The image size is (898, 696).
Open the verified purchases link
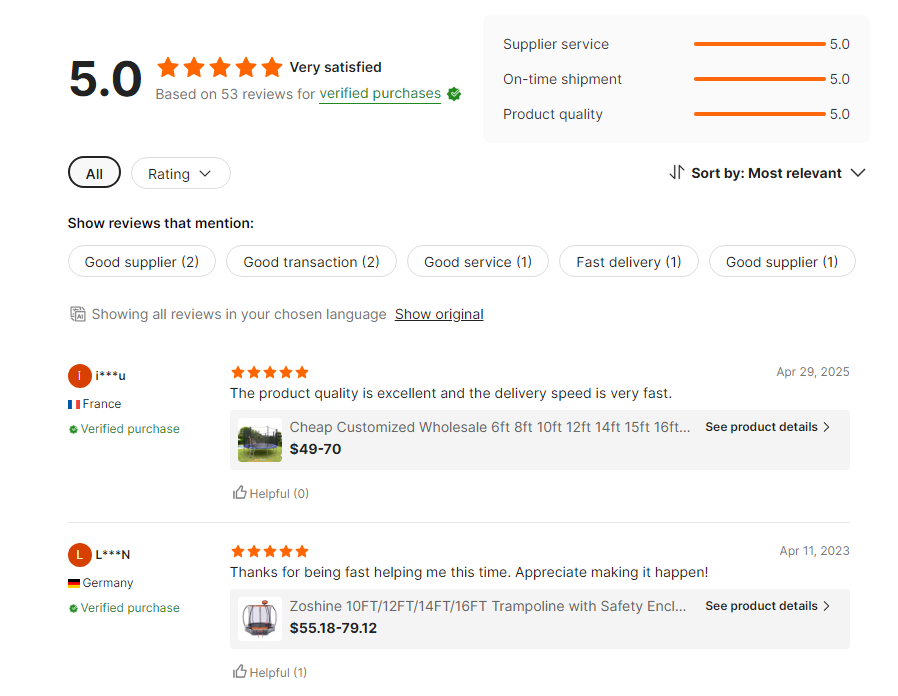380,94
